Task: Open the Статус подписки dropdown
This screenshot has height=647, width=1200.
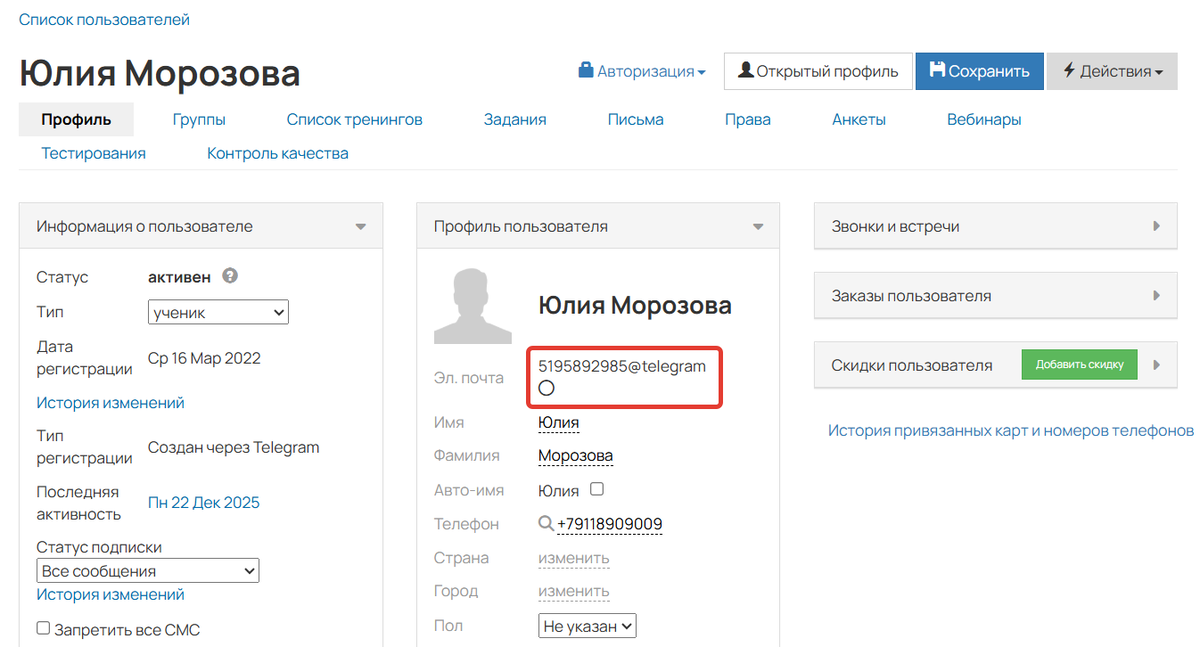Action: point(148,571)
